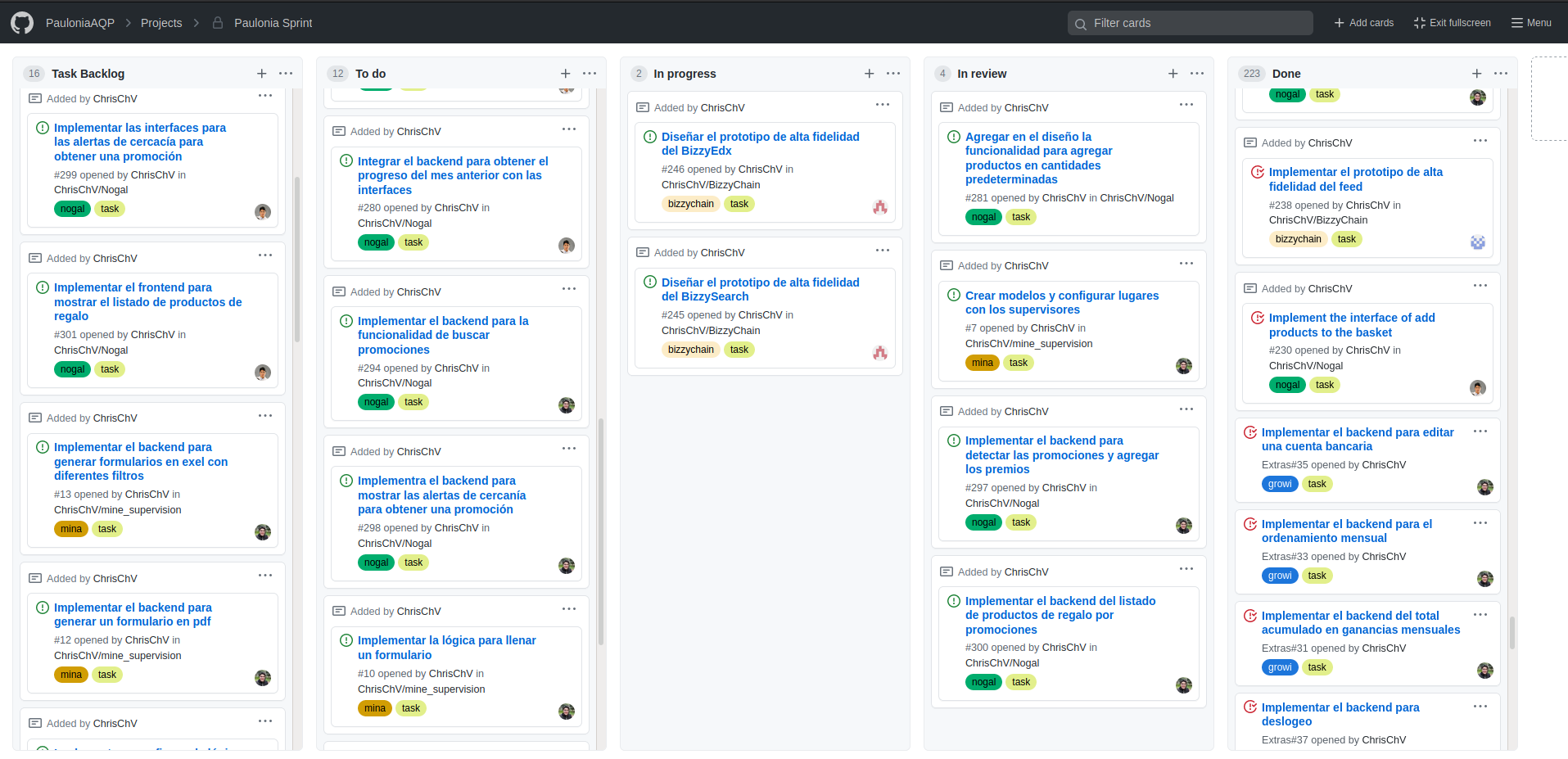The height and width of the screenshot is (759, 1568).
Task: Open card menu for issue #281 card
Action: click(1186, 105)
